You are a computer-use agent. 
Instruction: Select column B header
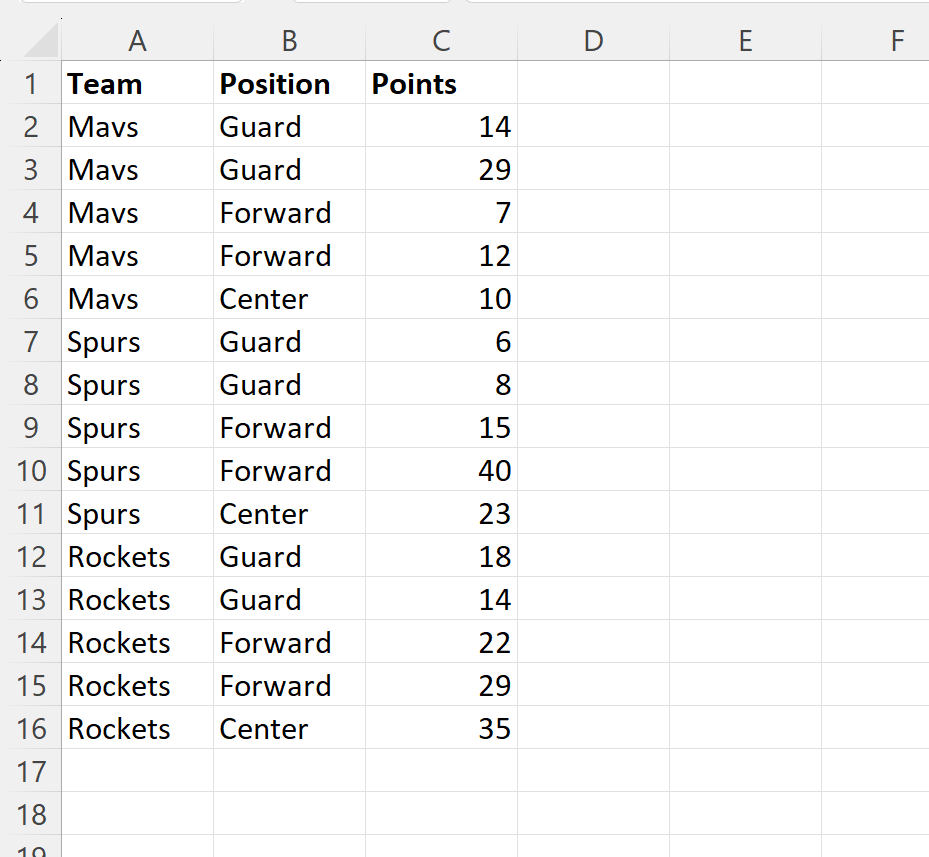click(x=290, y=41)
